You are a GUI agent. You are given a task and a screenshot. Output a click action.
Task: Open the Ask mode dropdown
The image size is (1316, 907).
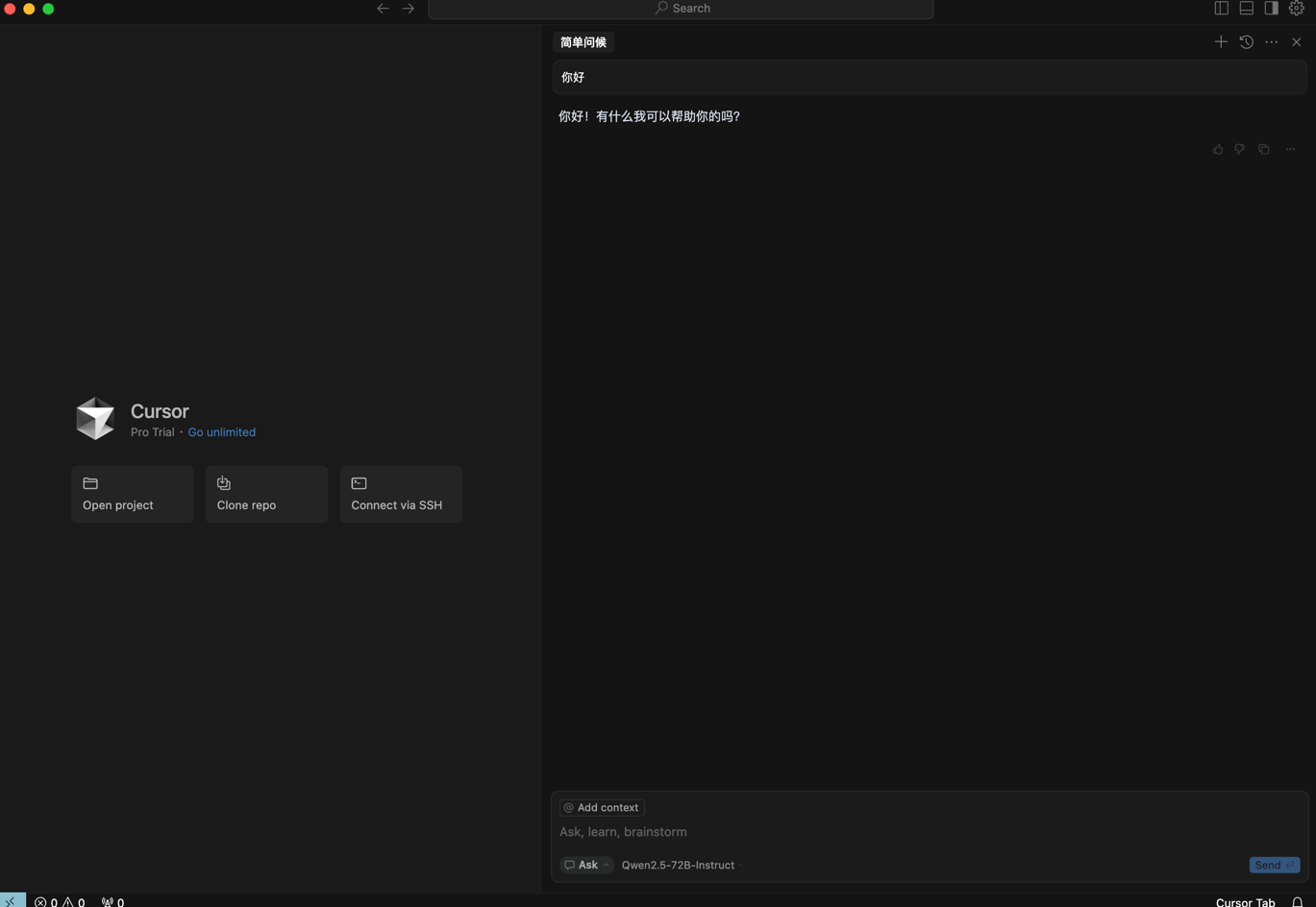click(x=586, y=865)
